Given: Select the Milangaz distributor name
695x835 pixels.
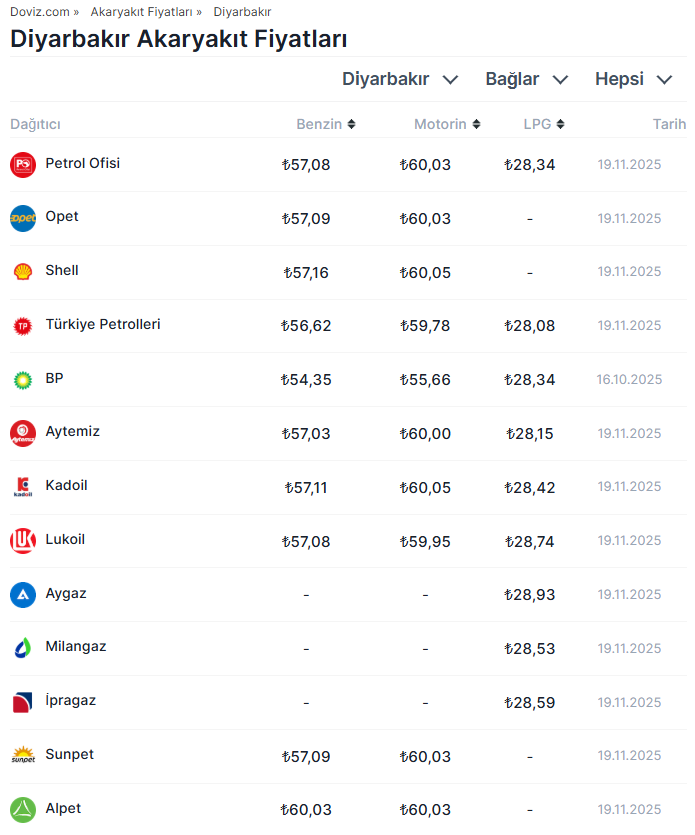Looking at the screenshot, I should coord(76,647).
